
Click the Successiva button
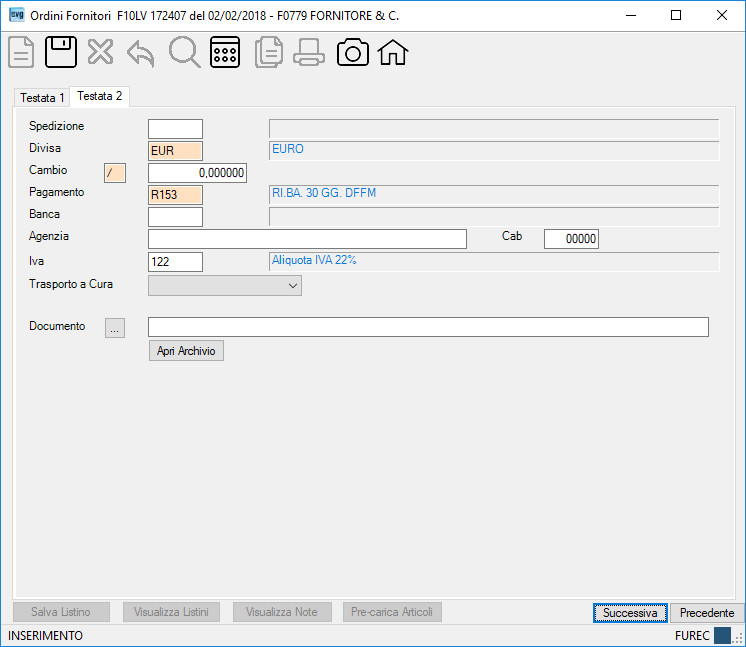point(630,613)
